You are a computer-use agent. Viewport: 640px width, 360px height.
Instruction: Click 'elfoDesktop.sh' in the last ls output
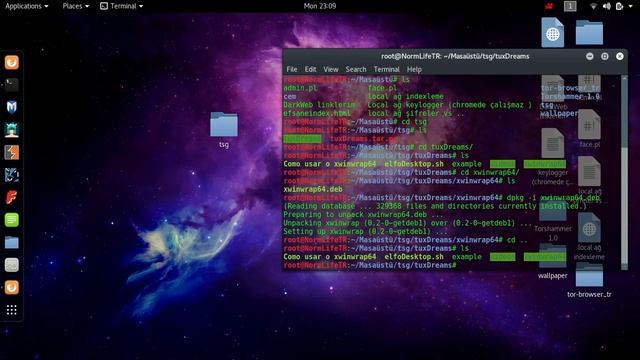pos(414,257)
